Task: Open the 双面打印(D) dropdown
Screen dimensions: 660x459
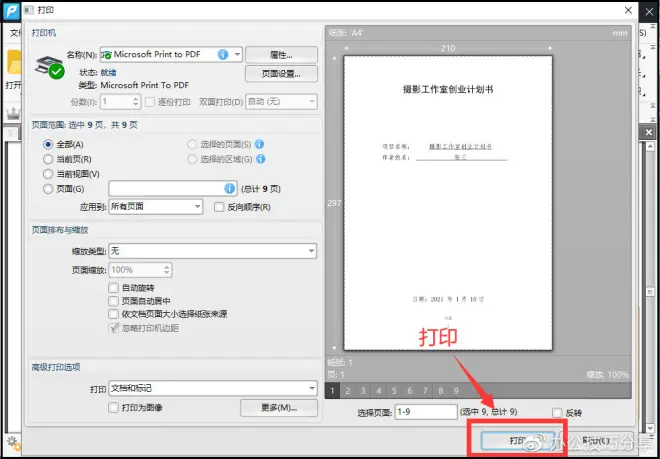Action: (x=281, y=102)
